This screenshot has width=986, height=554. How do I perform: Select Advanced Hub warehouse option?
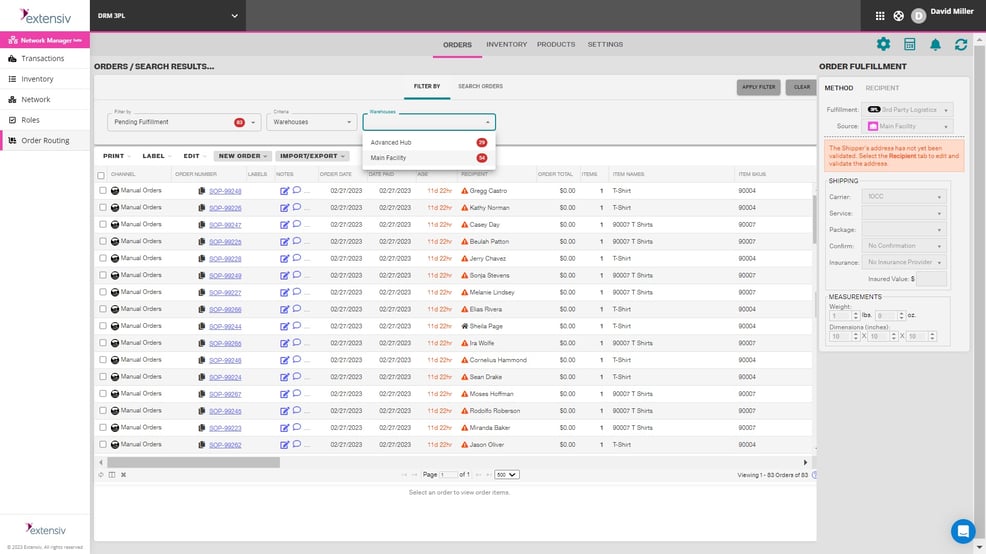click(x=429, y=143)
